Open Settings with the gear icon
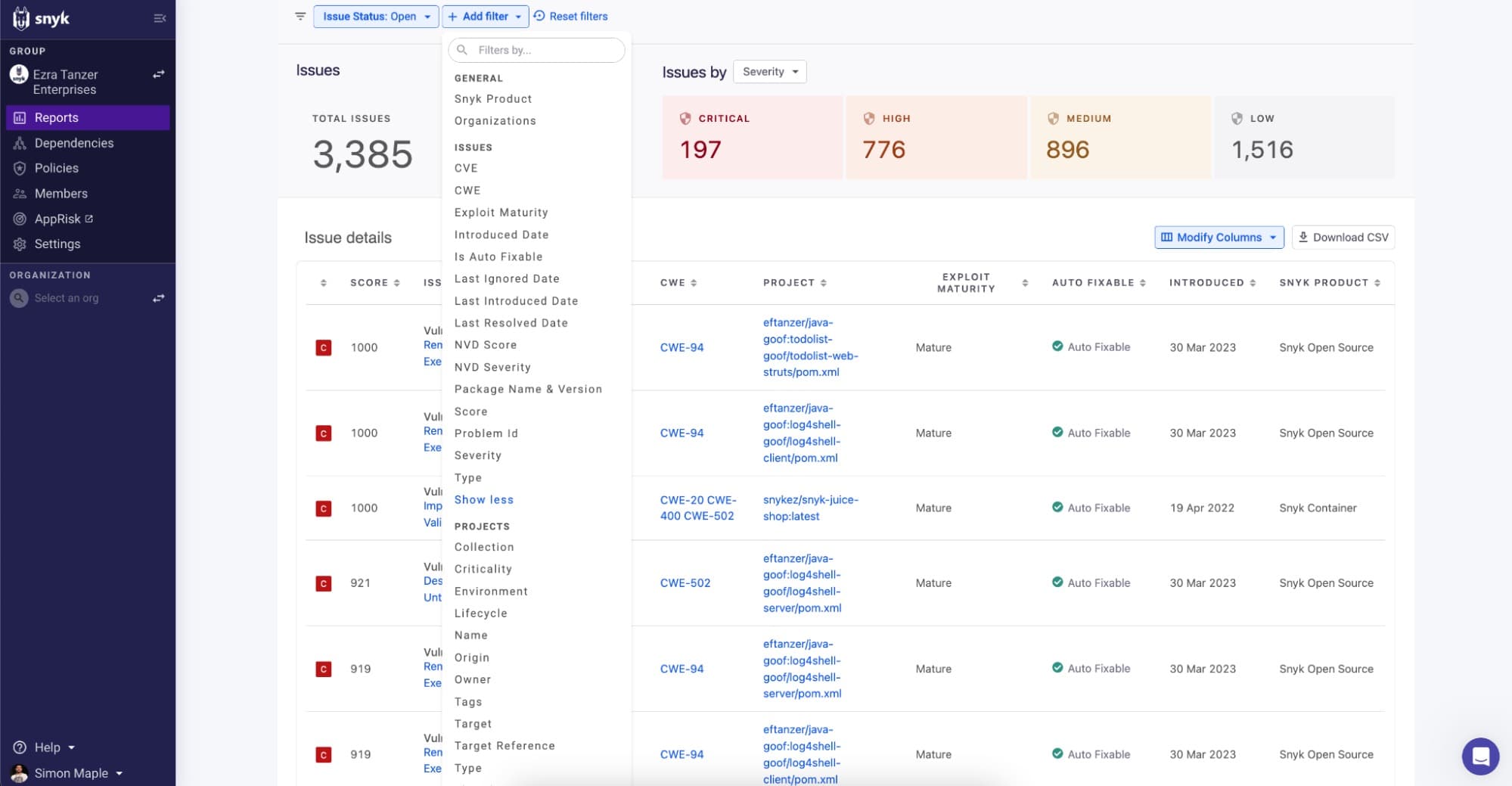Viewport: 1512px width, 786px height. click(21, 244)
